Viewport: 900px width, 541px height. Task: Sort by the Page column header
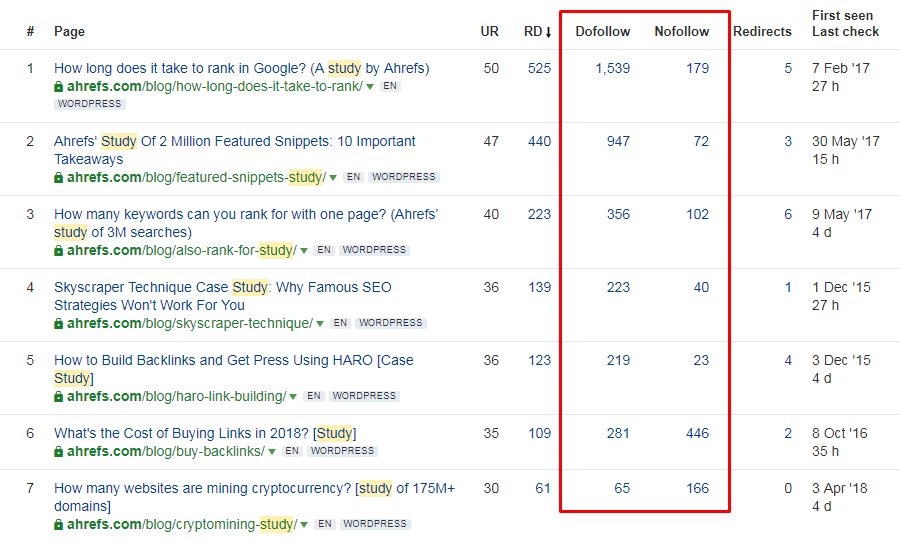coord(69,32)
